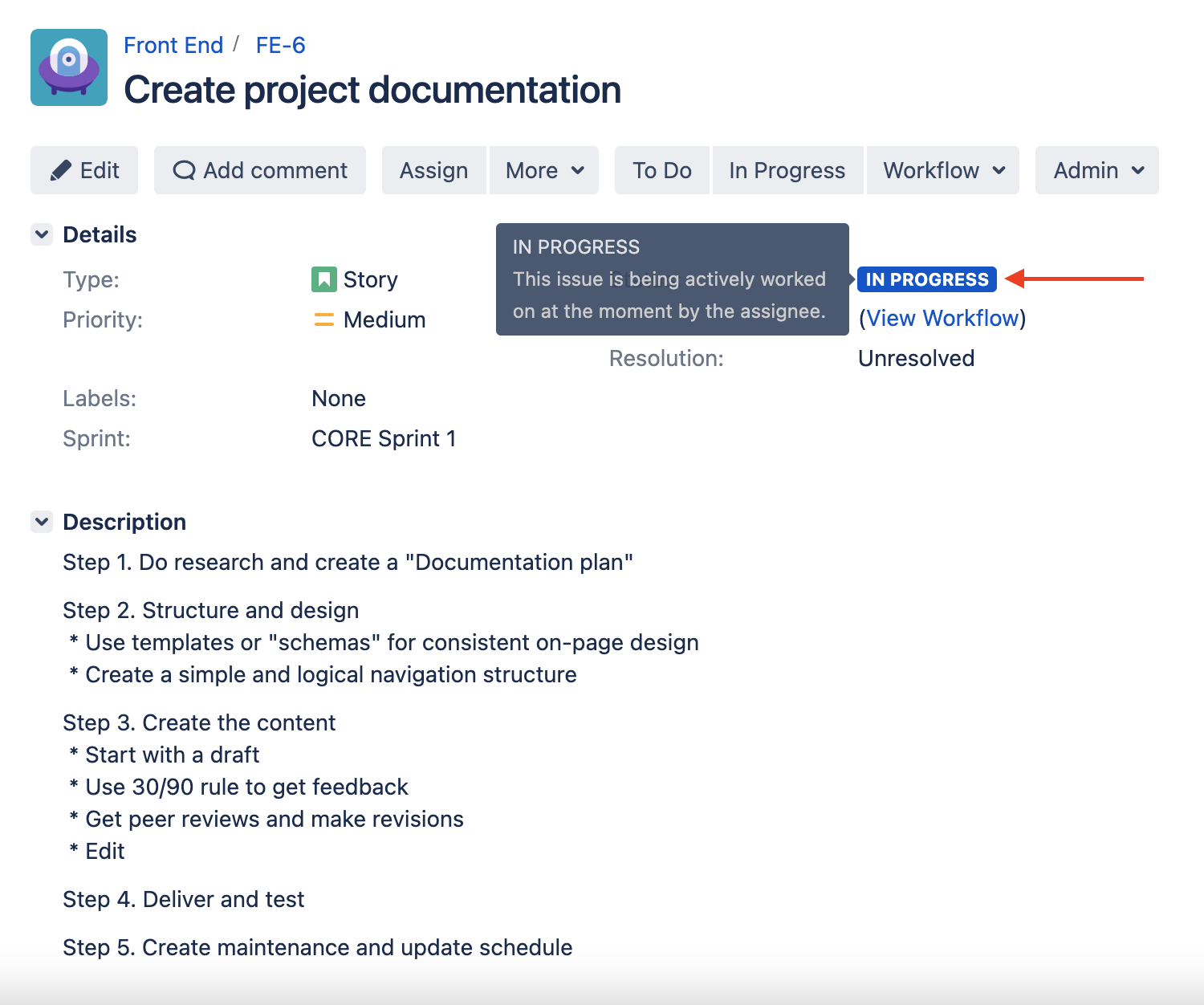This screenshot has width=1204, height=1005.
Task: Click the blue IN PROGRESS status badge
Action: click(927, 279)
